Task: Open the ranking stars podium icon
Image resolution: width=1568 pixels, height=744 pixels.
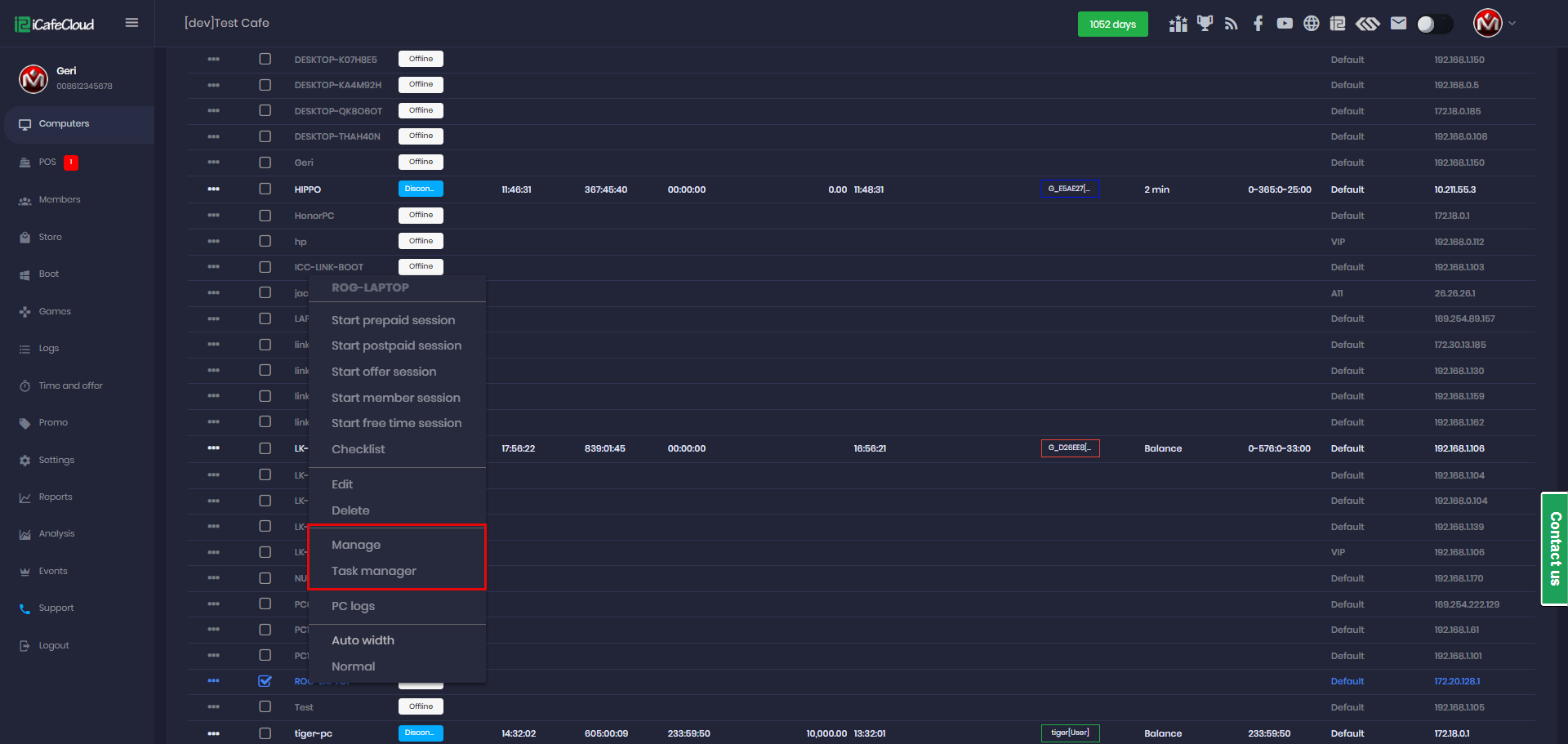Action: [x=1178, y=24]
